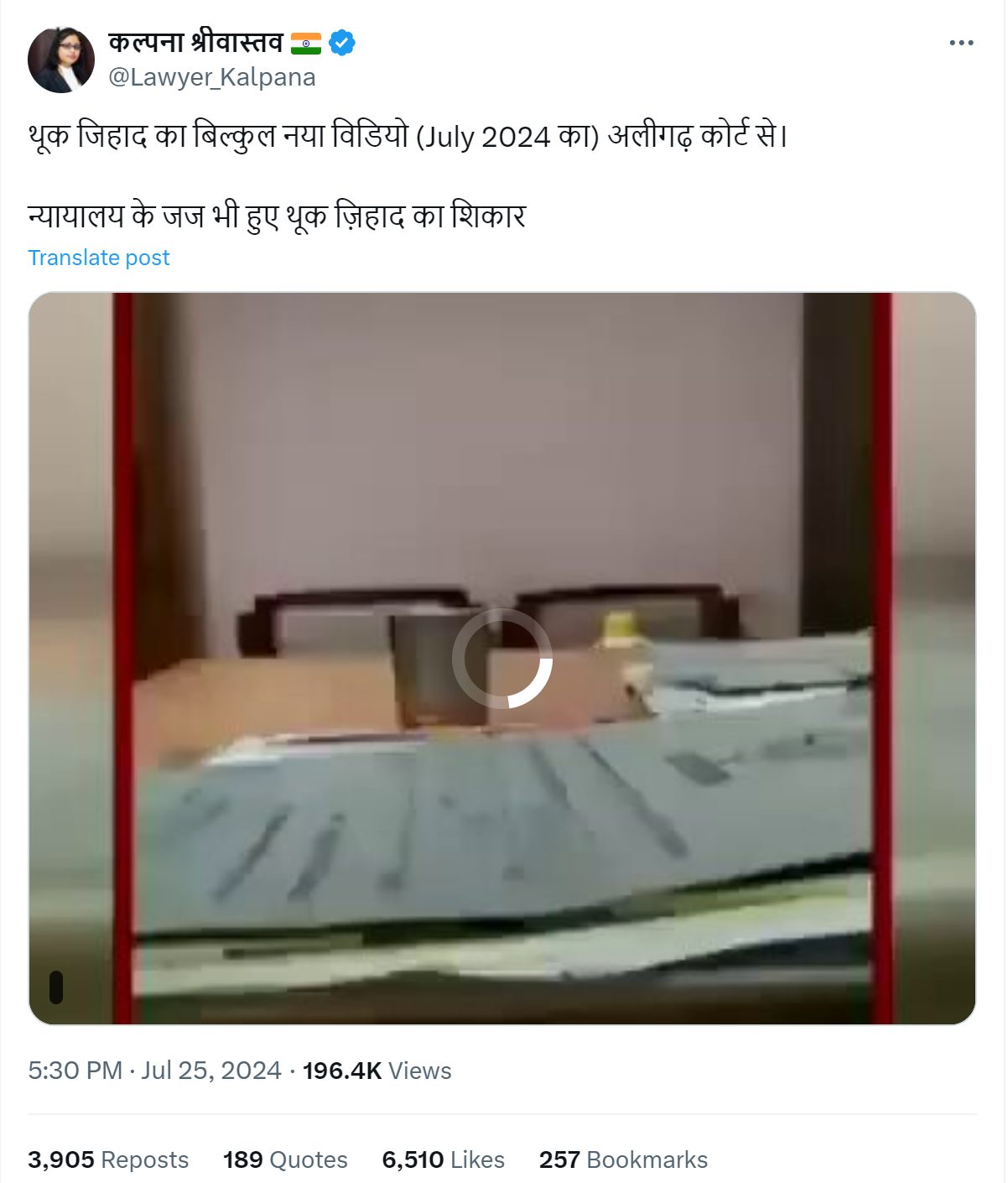Show the 189 Quotes list
Screen dimensions: 1008x1183
pos(285,1160)
